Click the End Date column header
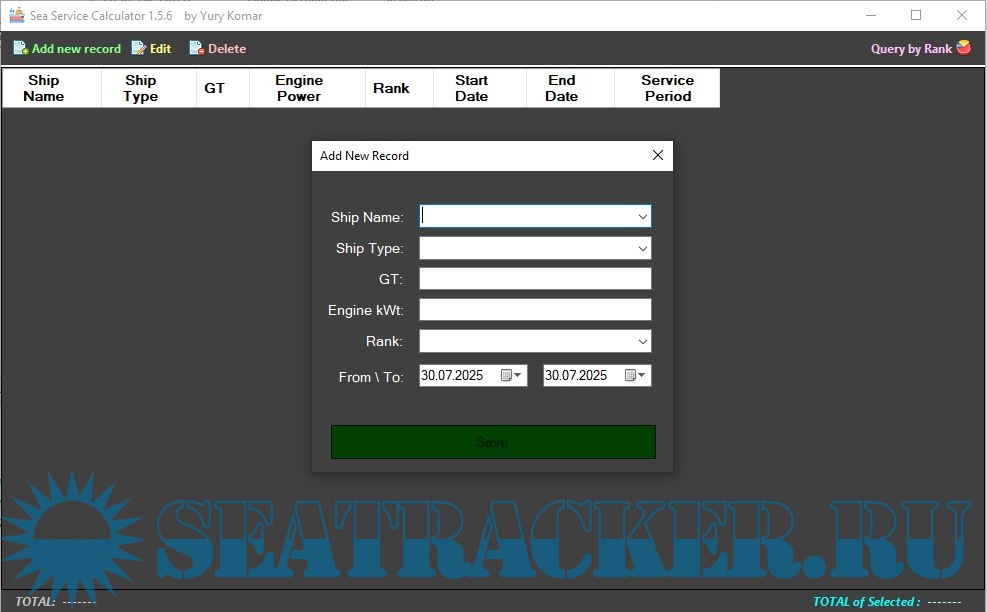The height and width of the screenshot is (612, 987). click(561, 88)
